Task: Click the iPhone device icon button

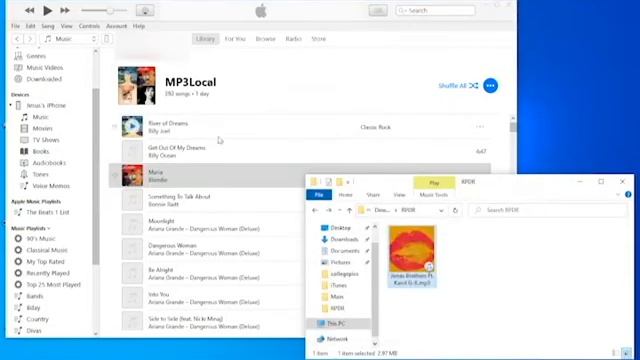Action: 107,39
